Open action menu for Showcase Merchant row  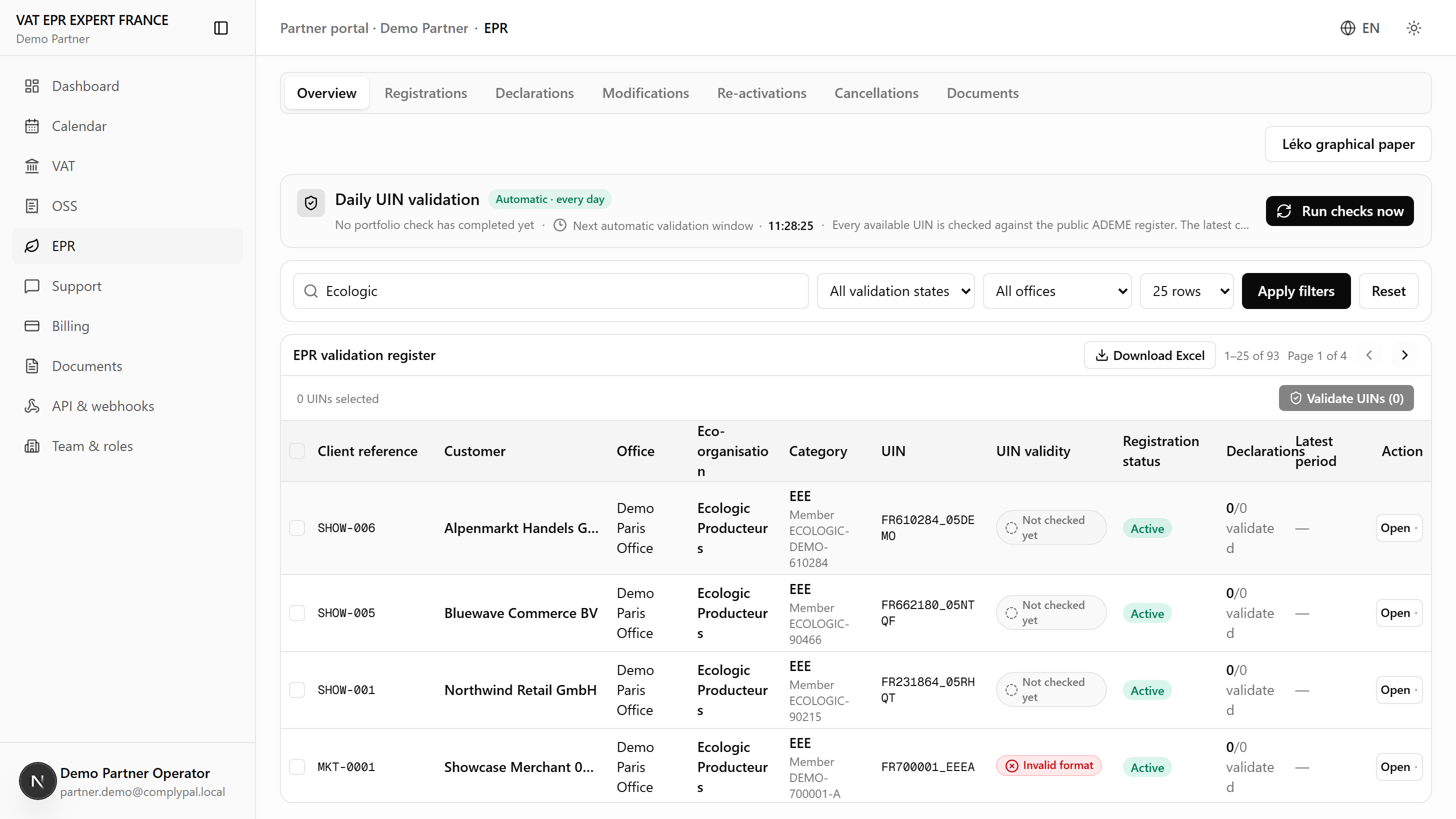[1399, 767]
